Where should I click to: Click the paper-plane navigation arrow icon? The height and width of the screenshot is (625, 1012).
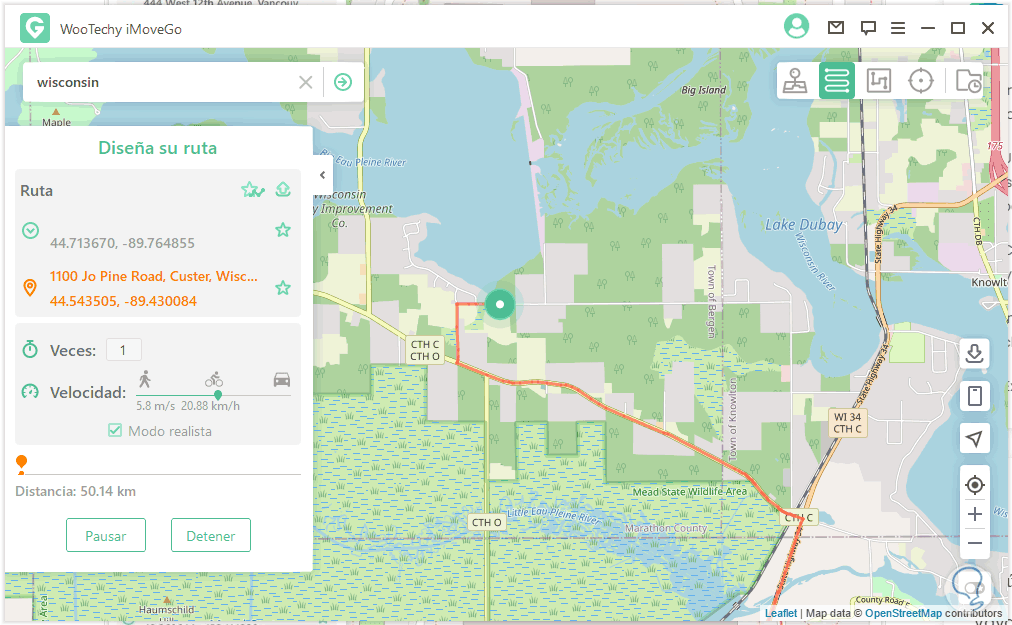tap(975, 439)
